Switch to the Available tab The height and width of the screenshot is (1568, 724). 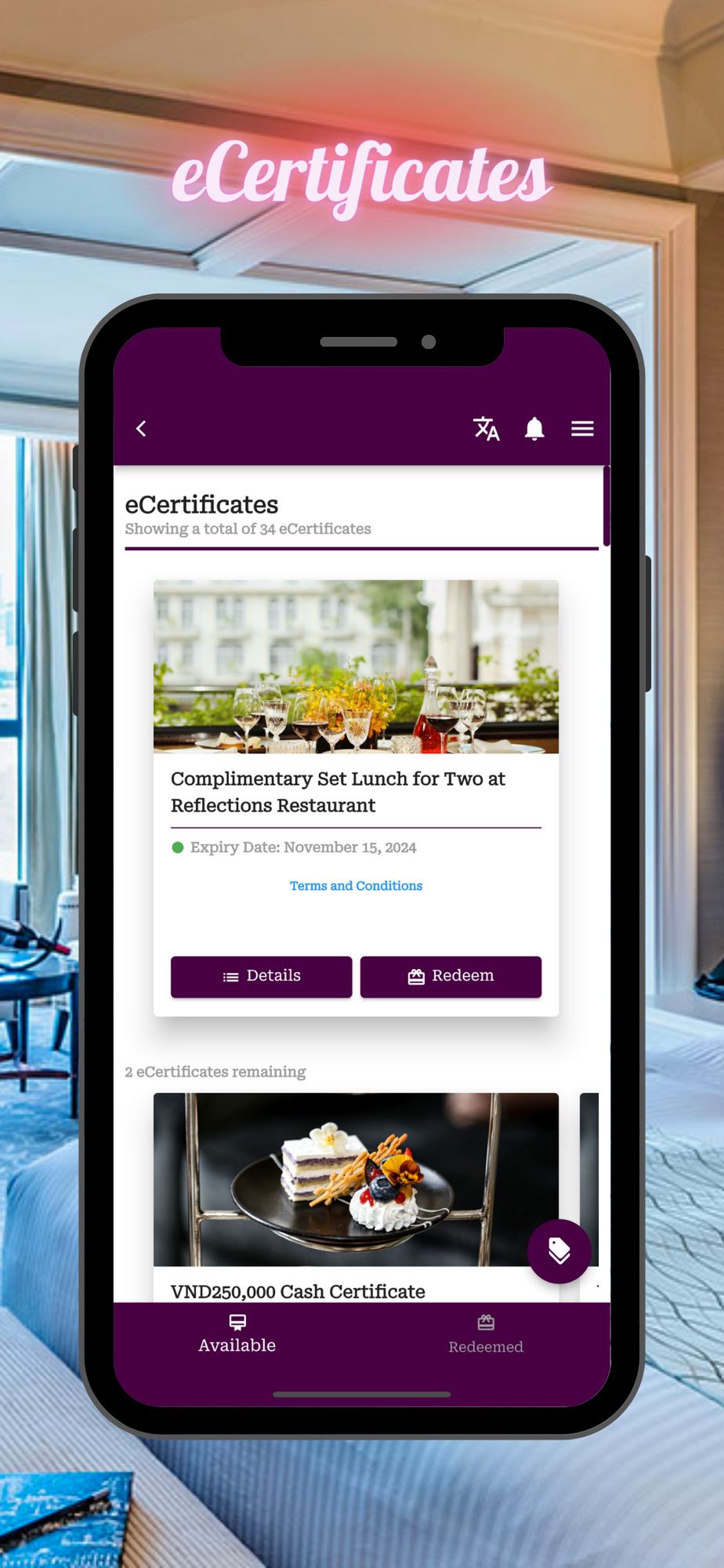[x=237, y=1334]
